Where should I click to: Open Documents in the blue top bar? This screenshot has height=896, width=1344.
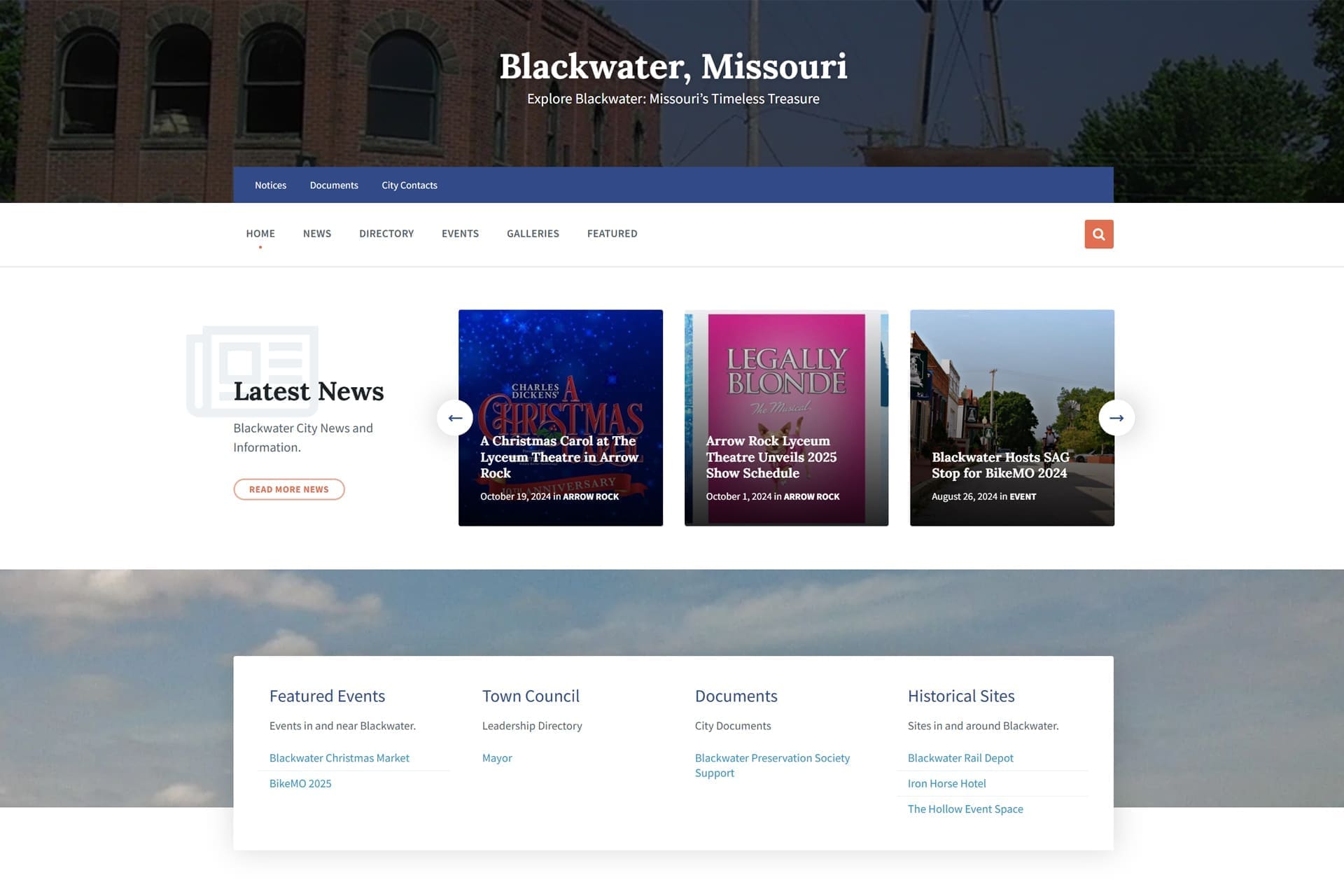tap(334, 185)
